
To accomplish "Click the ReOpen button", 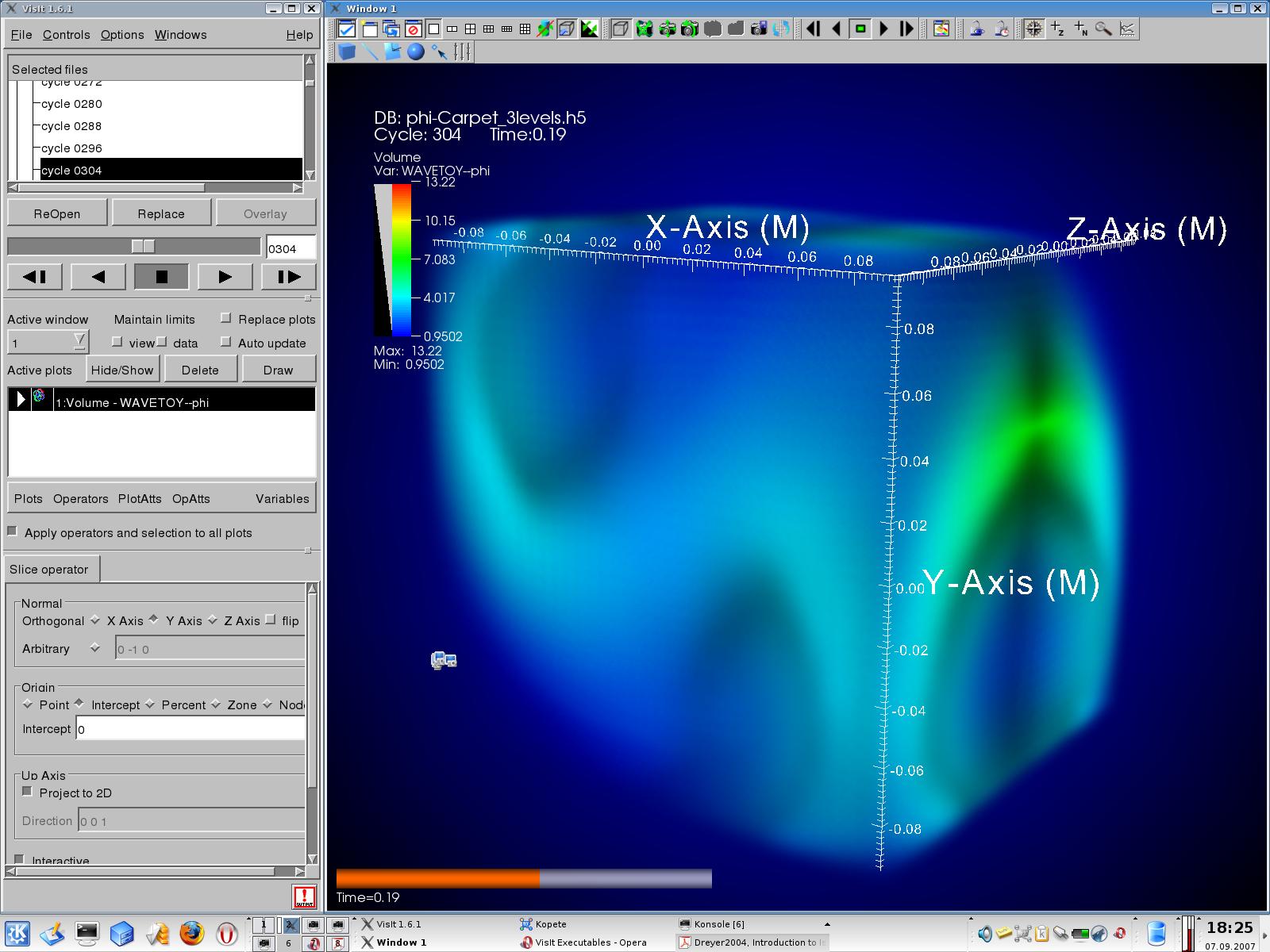I will [56, 212].
